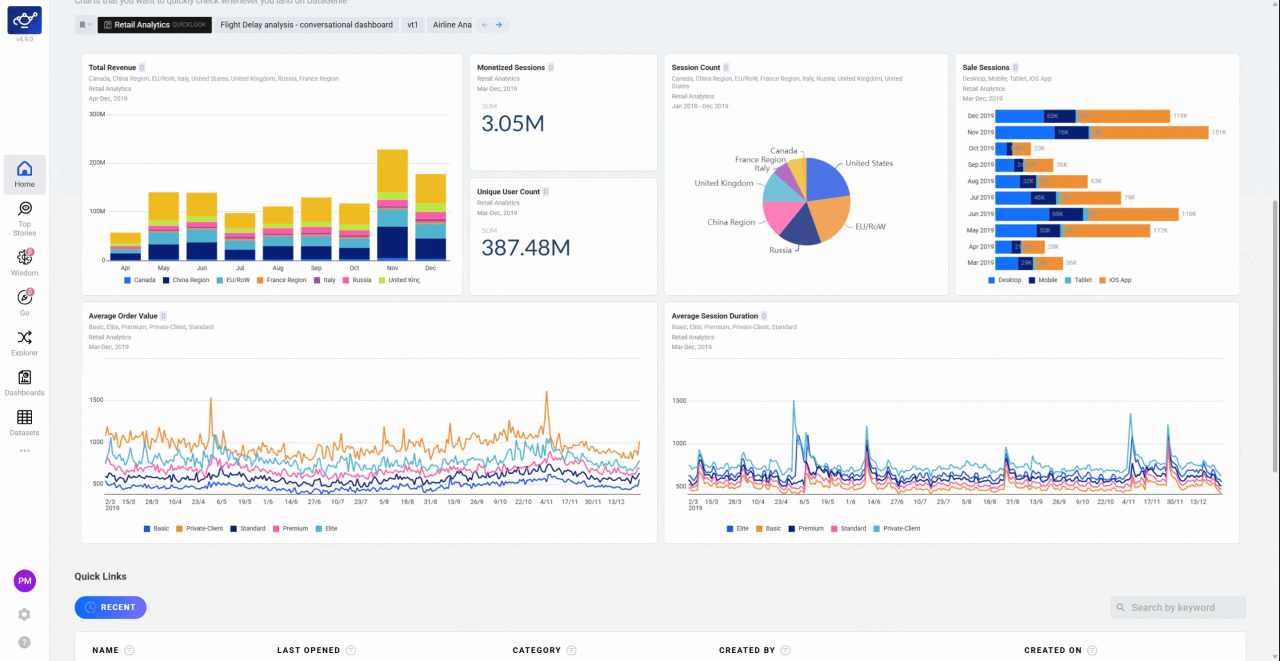This screenshot has height=661, width=1280.
Task: Switch to the Airline Ana tab
Action: pyautogui.click(x=451, y=24)
